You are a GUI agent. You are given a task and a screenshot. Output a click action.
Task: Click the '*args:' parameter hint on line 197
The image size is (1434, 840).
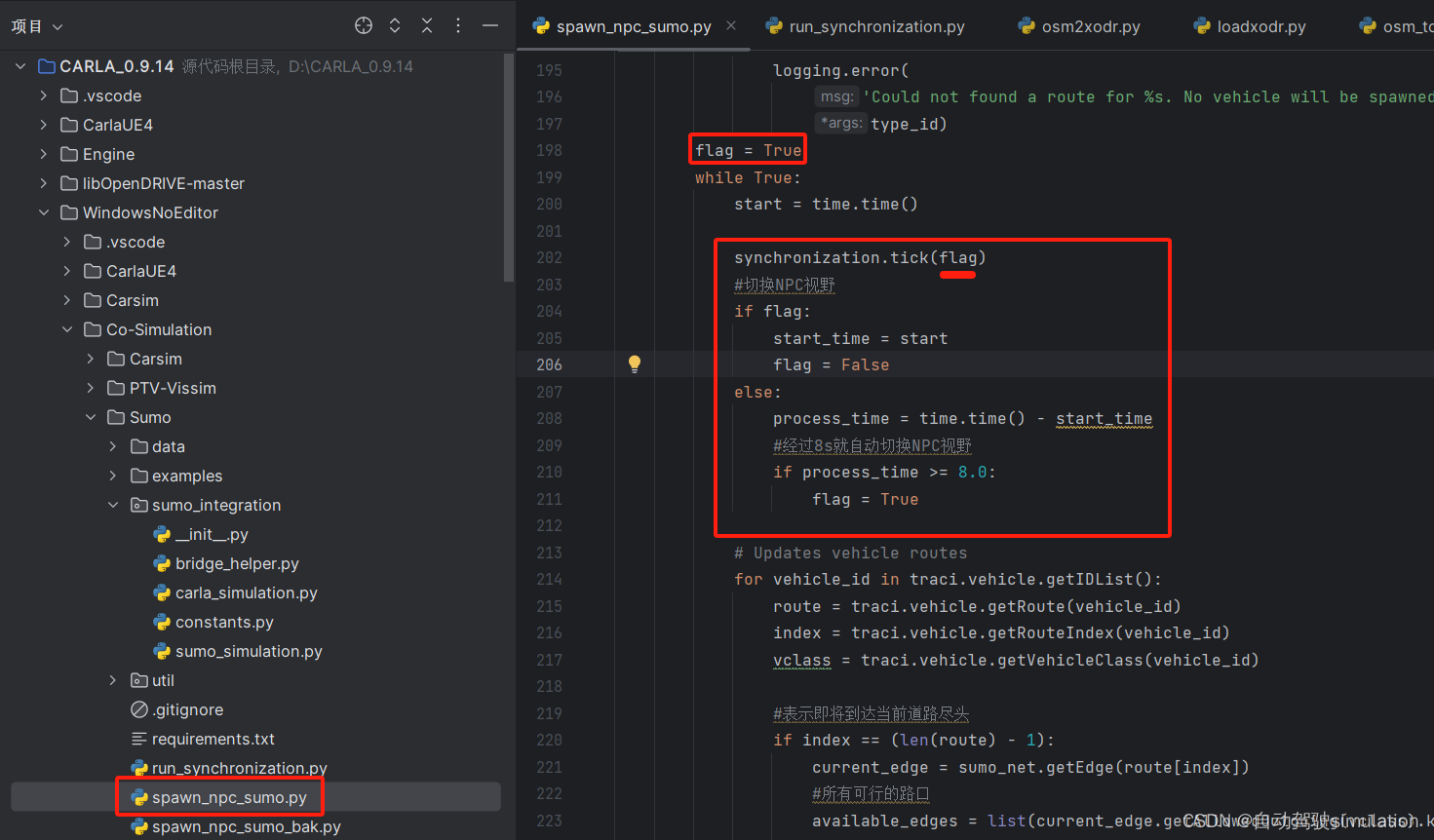(x=841, y=123)
